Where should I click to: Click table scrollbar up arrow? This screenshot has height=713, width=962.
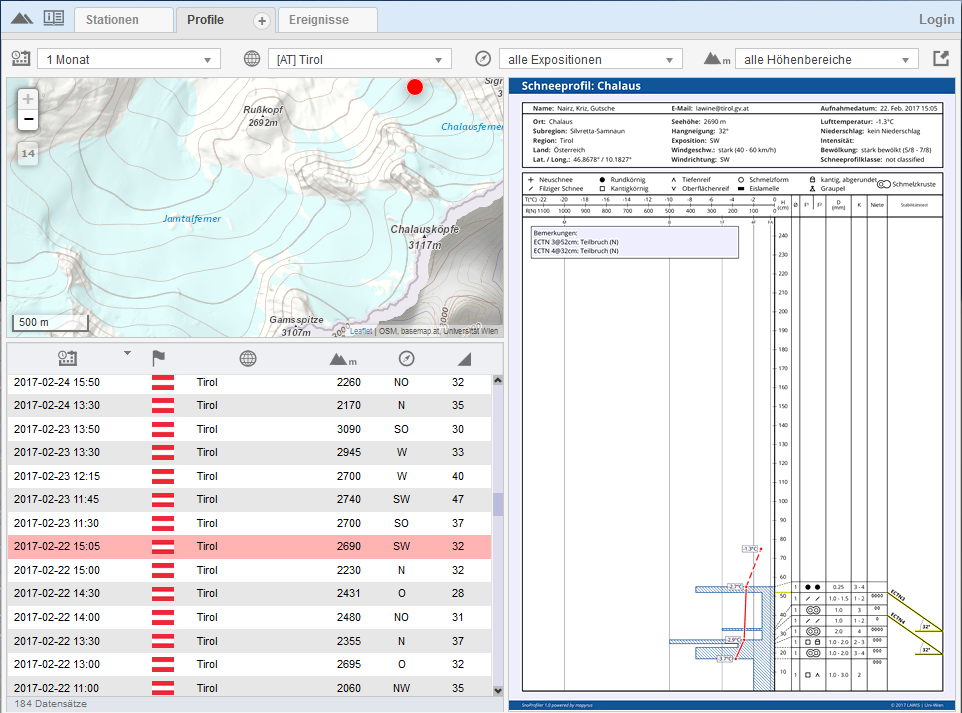[x=498, y=380]
